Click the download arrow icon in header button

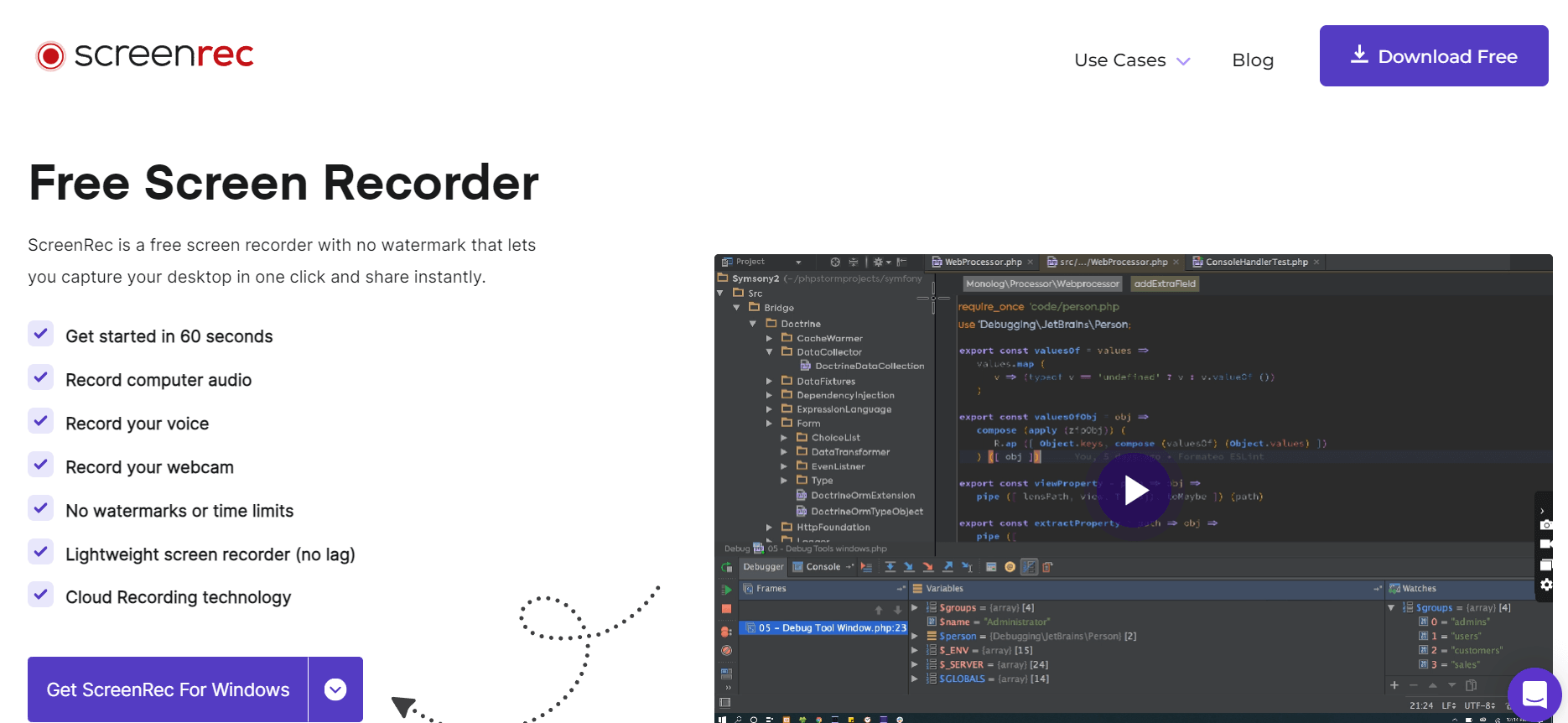pyautogui.click(x=1359, y=55)
